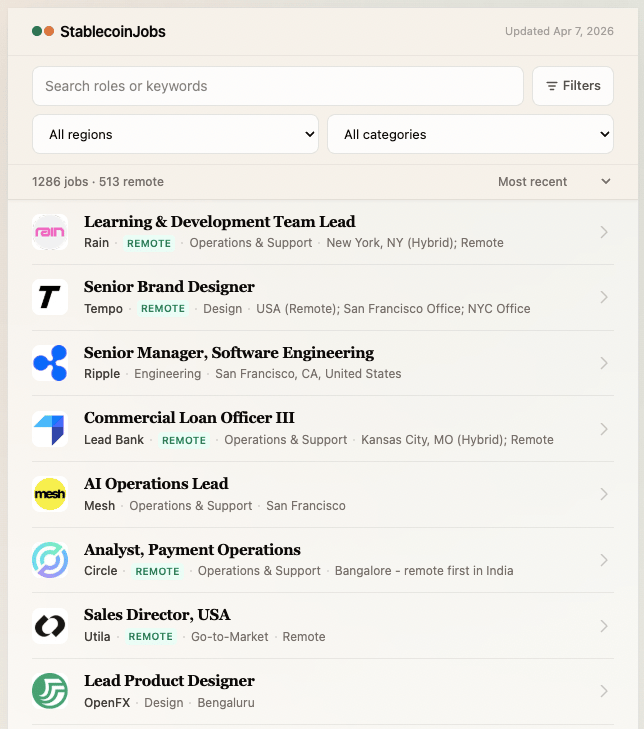
Task: Click the "New York, NY (Hybrid); Remote" location
Action: coord(415,243)
